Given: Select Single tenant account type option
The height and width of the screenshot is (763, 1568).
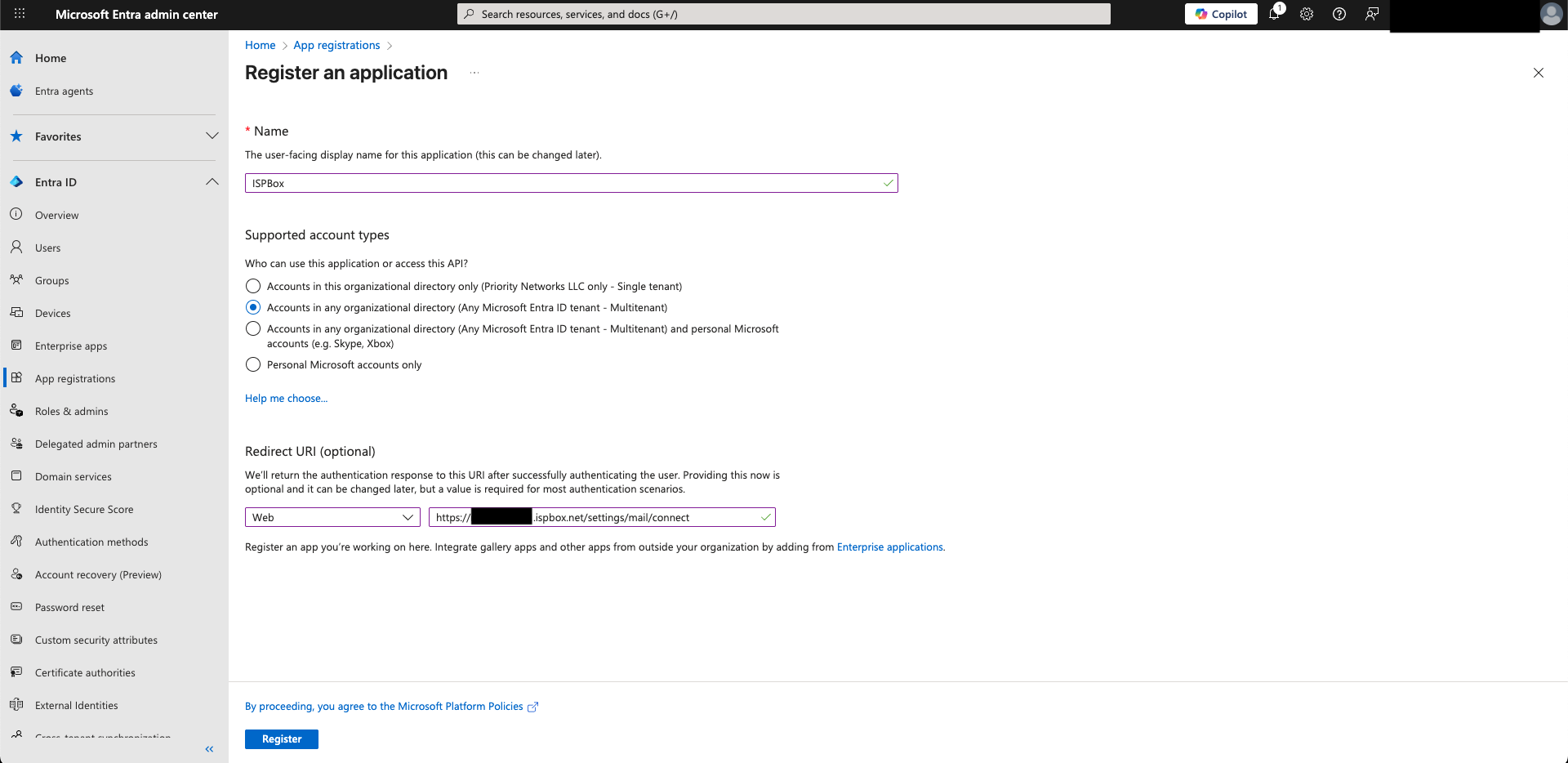Looking at the screenshot, I should [253, 286].
